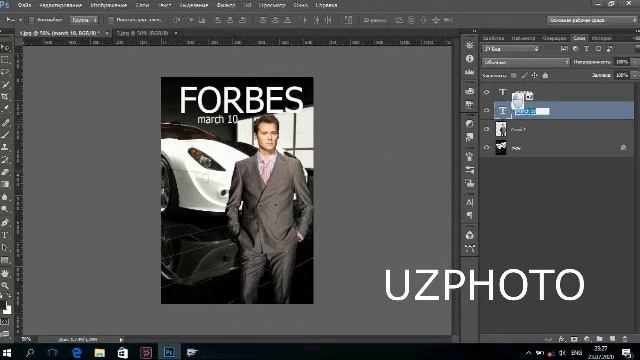Click the lock transparent pixels toggle
This screenshot has height=360, width=640.
514,76
